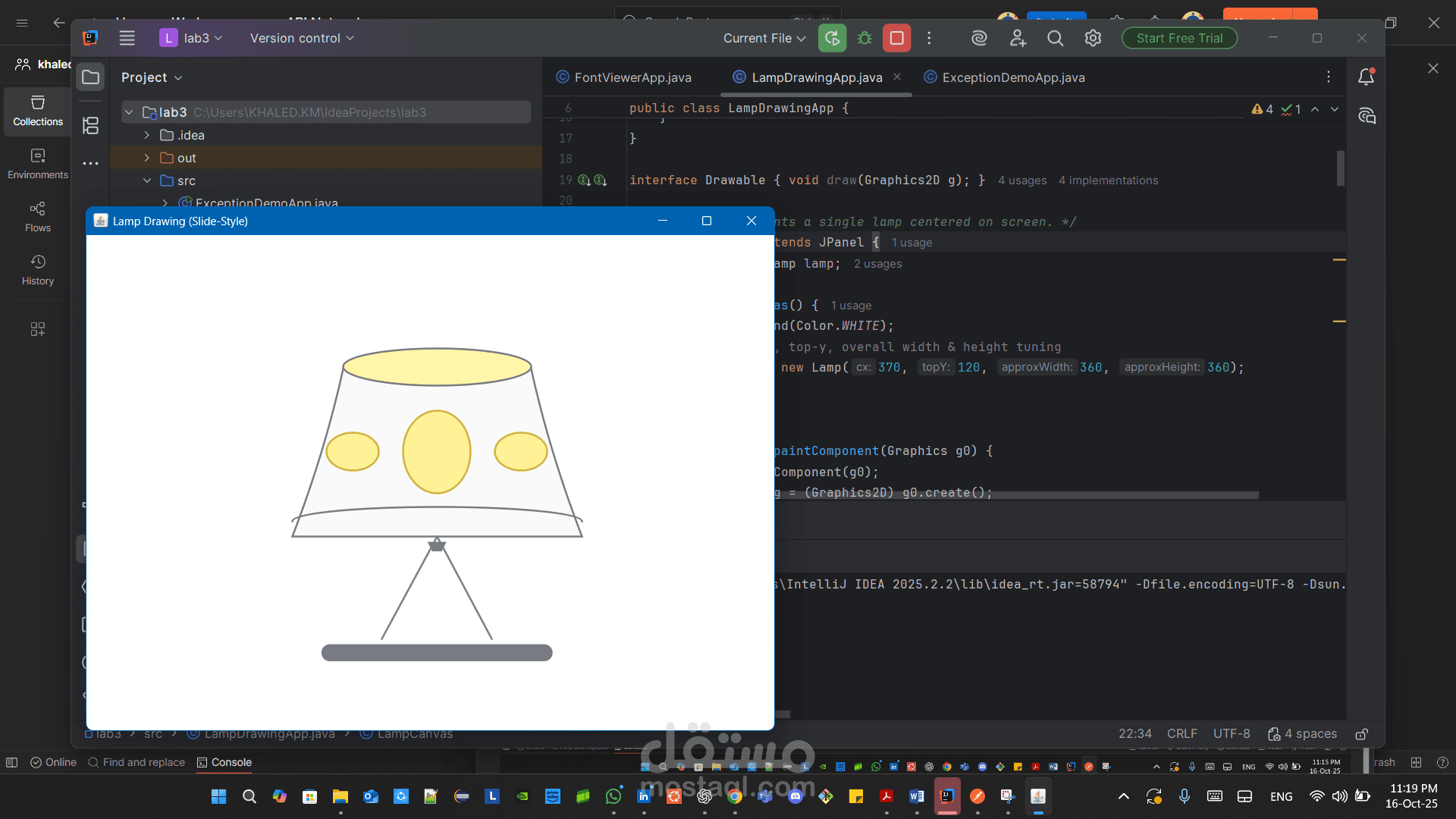Click the ENG language indicator in the taskbar
Screen dimensions: 1456x819
[1281, 796]
